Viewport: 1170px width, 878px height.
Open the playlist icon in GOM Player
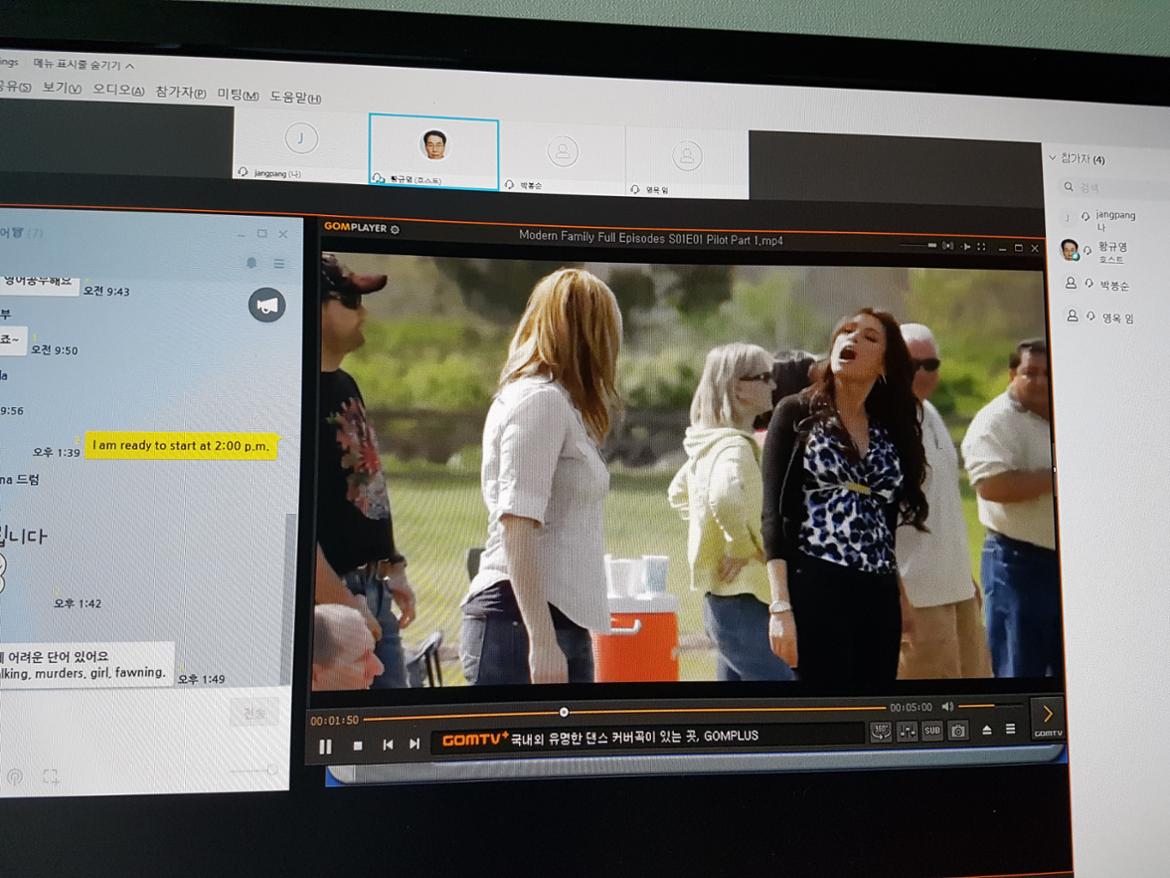(x=1010, y=729)
